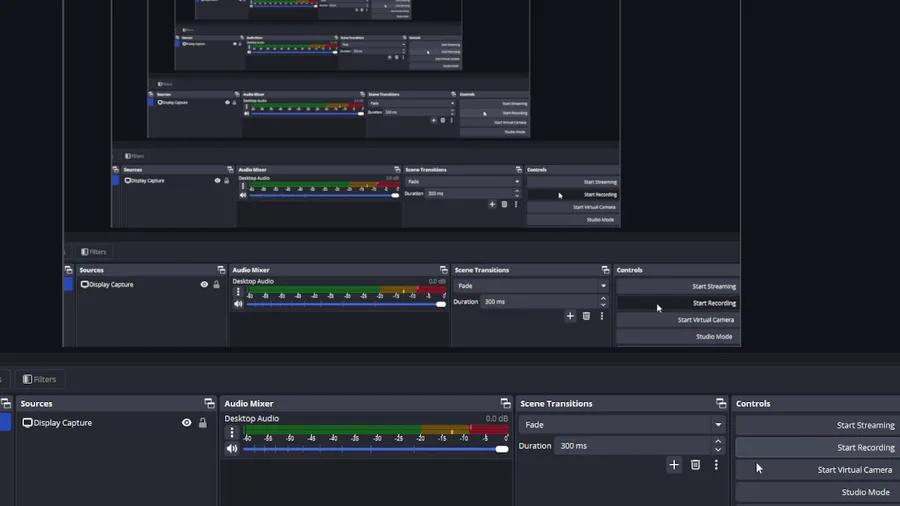This screenshot has height=506, width=900.
Task: Toggle Display Capture eye icon in largest mirrored preview
Action: [x=204, y=285]
